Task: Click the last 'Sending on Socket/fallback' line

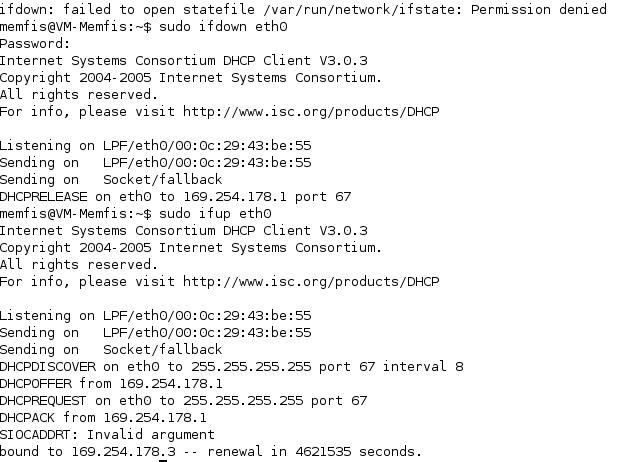Action: click(111, 349)
